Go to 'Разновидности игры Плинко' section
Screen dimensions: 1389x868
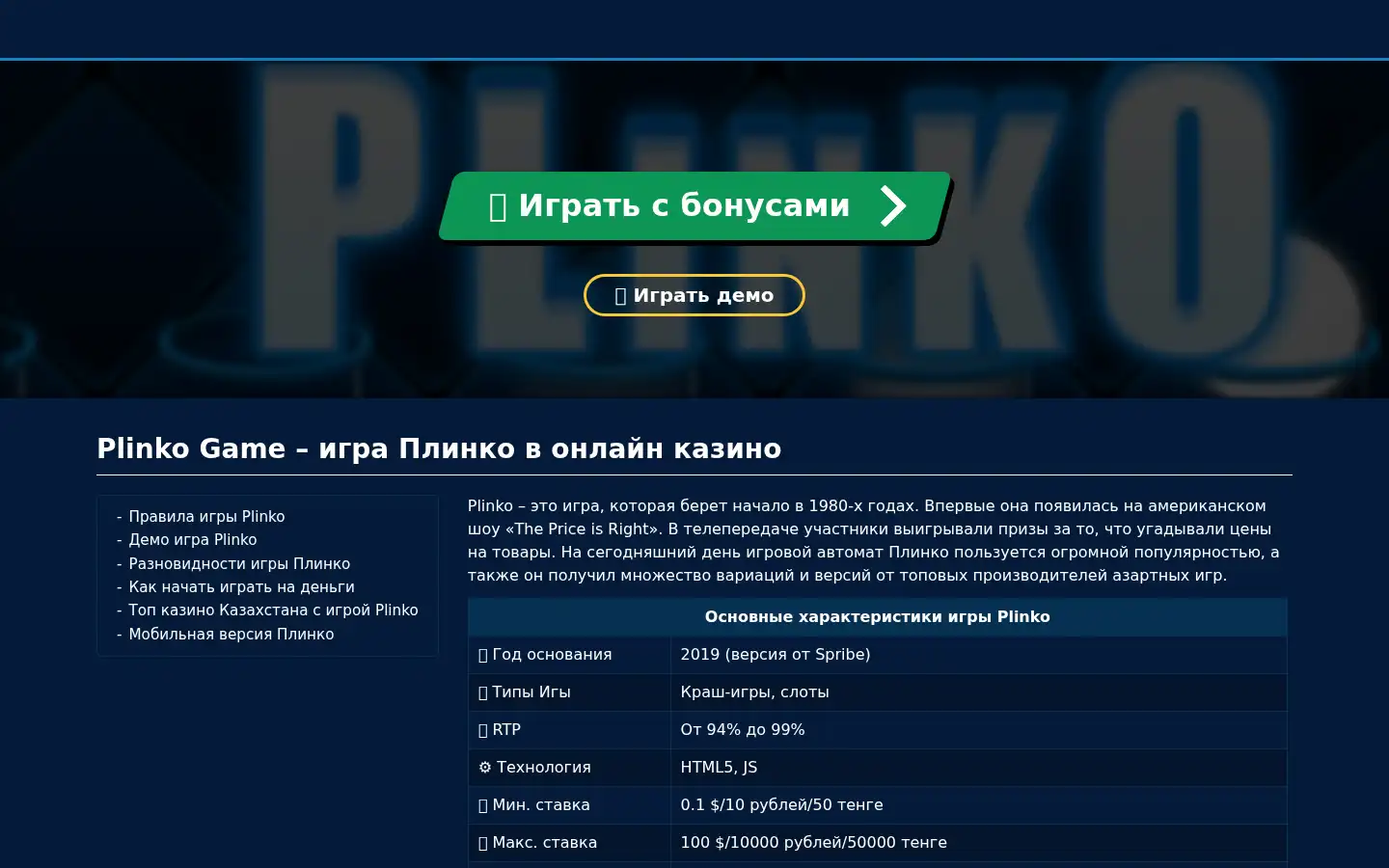click(x=239, y=564)
